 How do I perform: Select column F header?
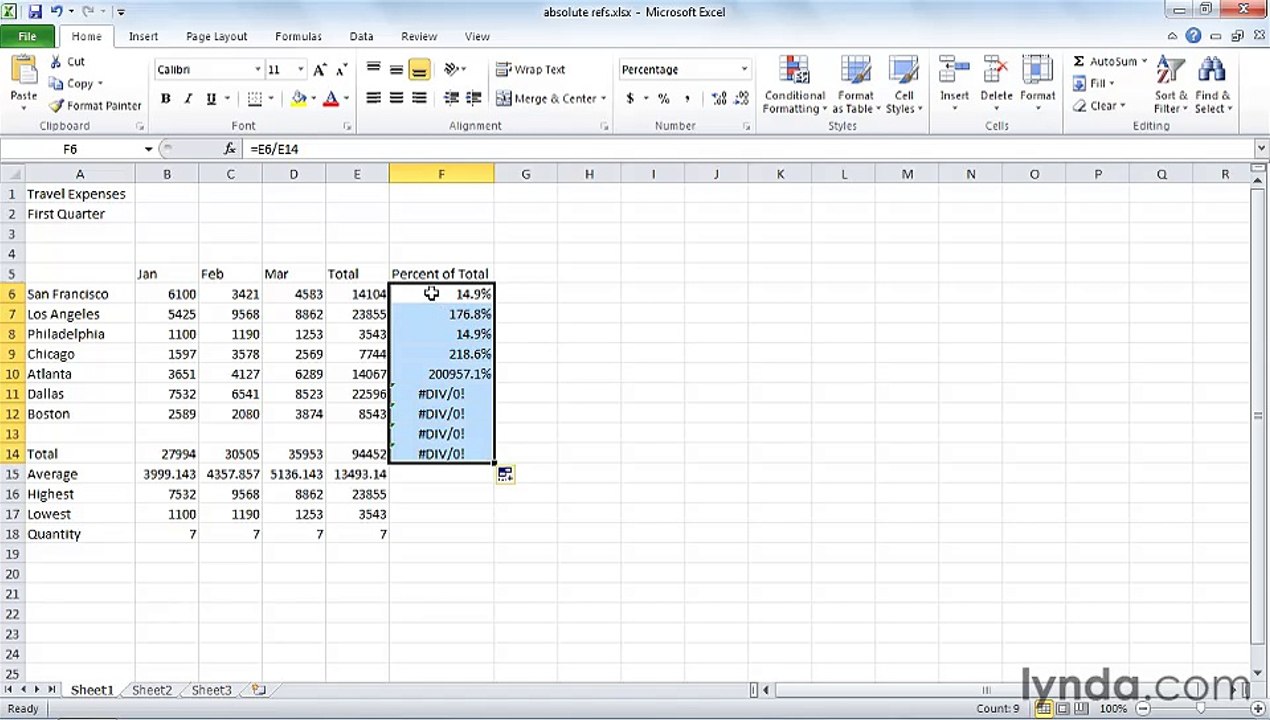point(441,174)
